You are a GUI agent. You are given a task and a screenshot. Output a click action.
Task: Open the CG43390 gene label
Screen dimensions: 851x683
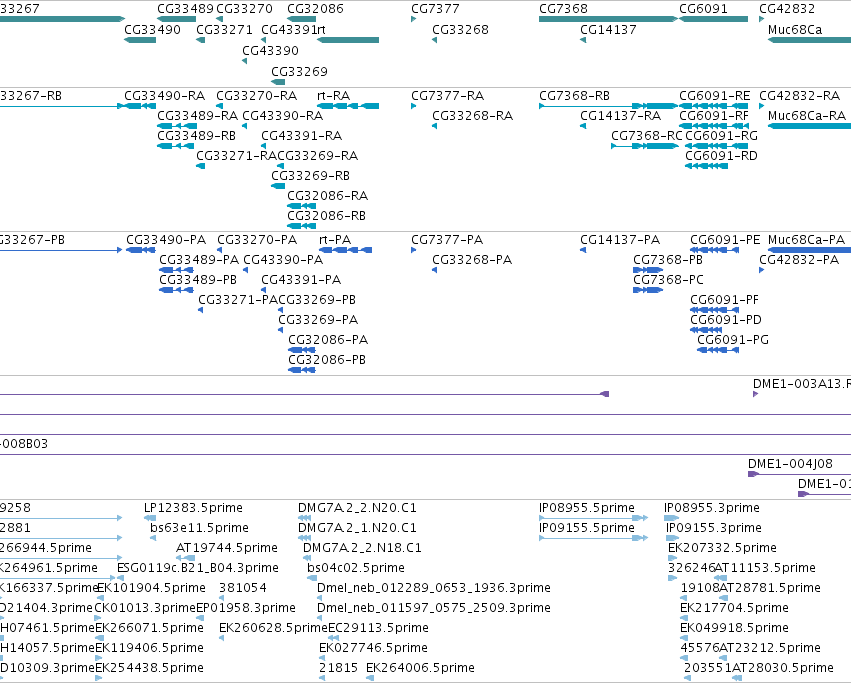(270, 50)
